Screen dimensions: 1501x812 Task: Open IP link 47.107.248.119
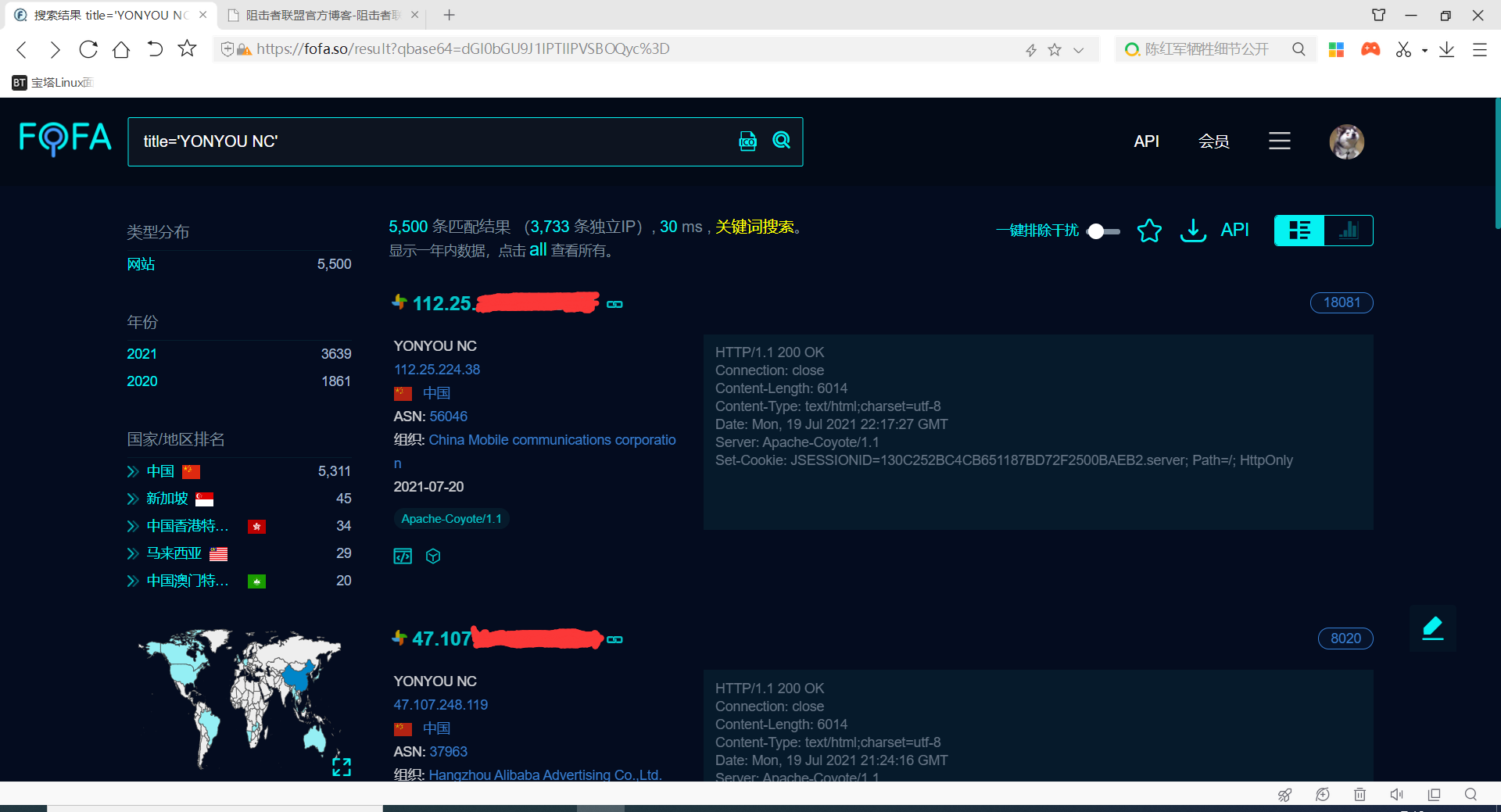pos(441,705)
